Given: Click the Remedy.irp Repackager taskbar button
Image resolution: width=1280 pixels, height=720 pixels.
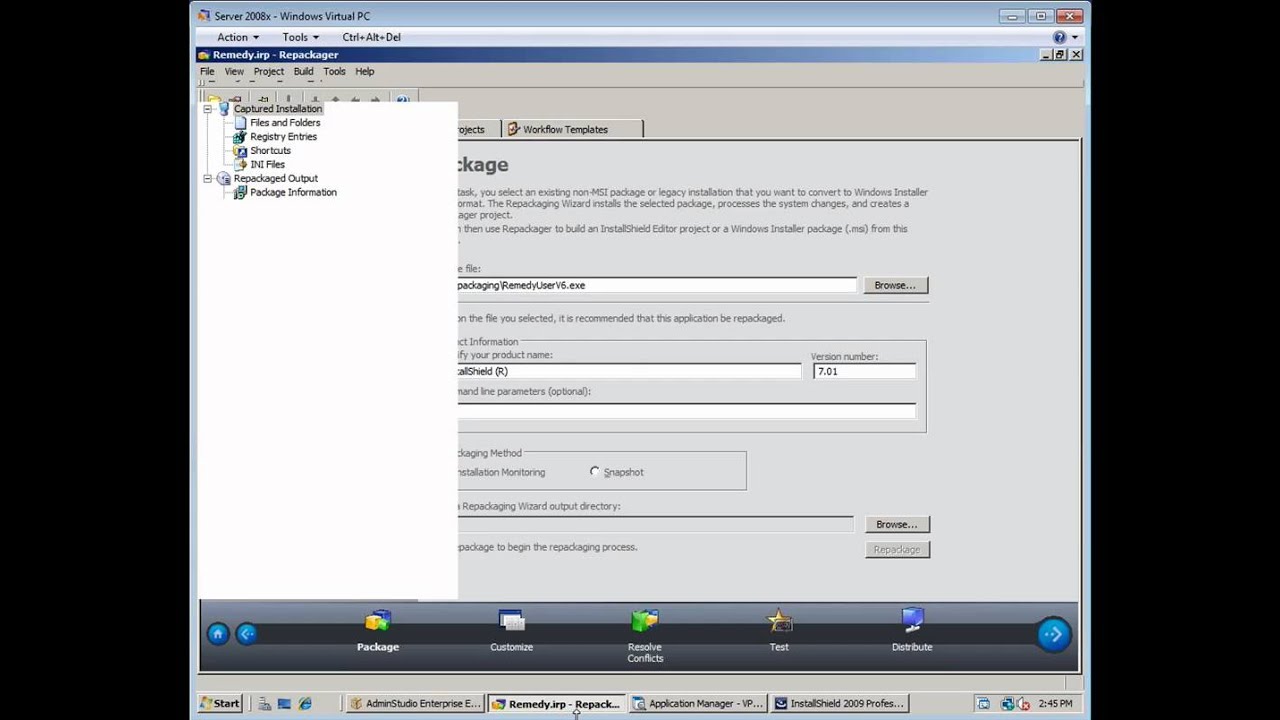Looking at the screenshot, I should tap(557, 704).
